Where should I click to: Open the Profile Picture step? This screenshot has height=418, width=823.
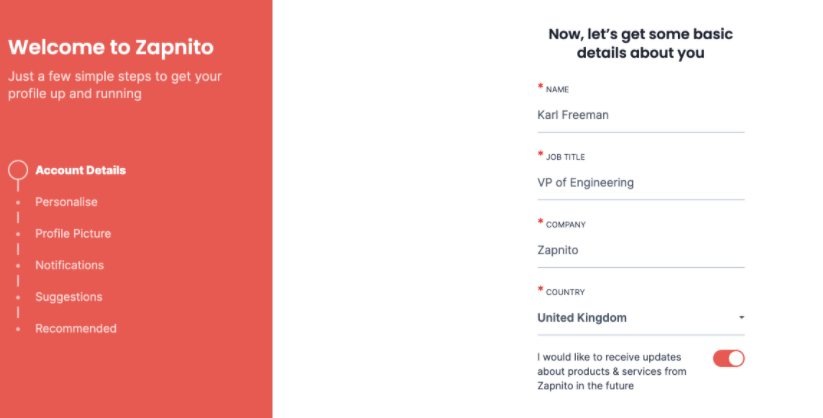[73, 234]
